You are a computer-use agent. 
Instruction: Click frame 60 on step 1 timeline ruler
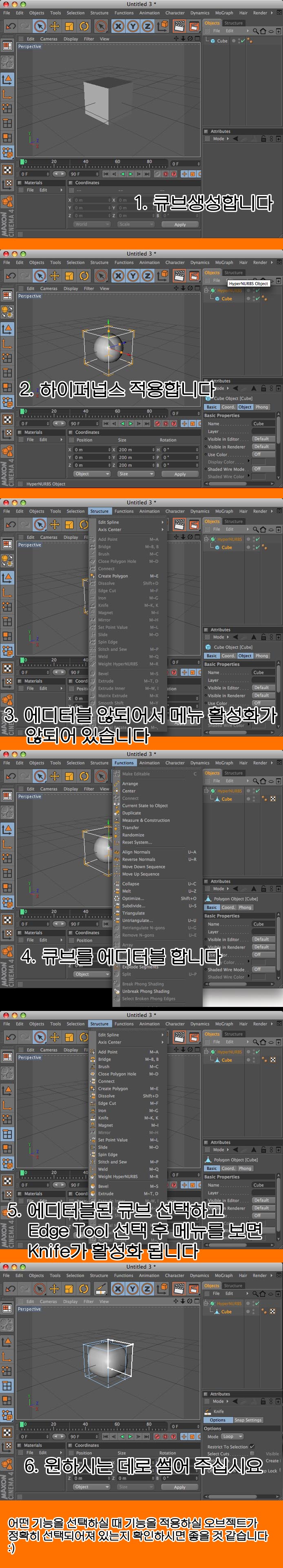(x=118, y=162)
